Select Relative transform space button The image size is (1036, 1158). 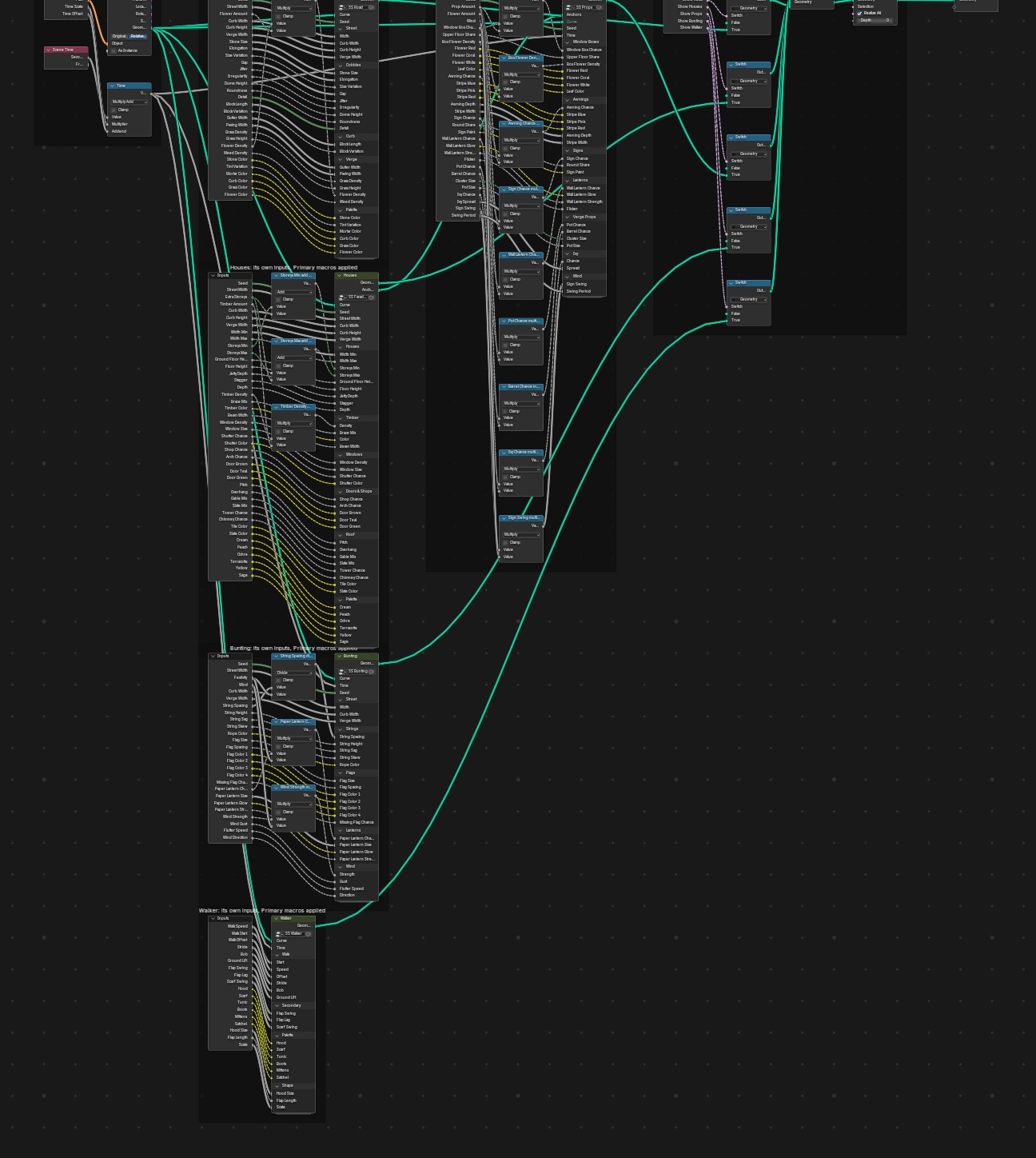click(138, 36)
